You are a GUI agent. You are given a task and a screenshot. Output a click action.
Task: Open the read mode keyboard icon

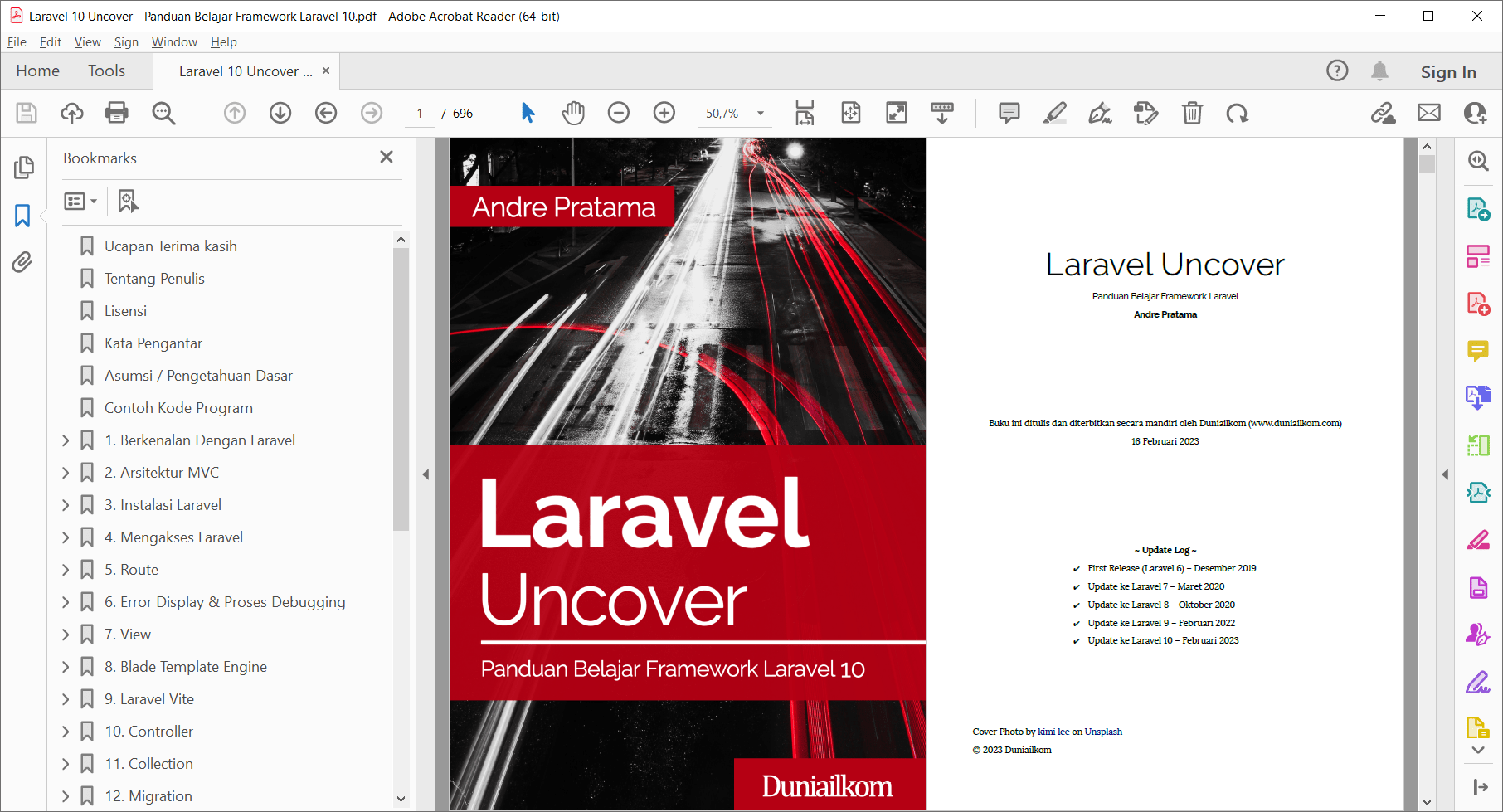click(942, 113)
